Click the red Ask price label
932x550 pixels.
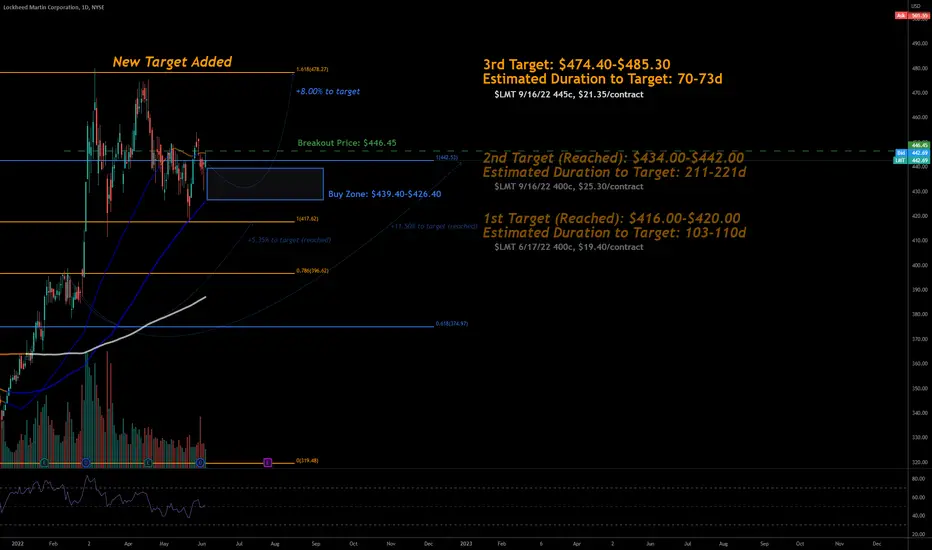[x=912, y=15]
